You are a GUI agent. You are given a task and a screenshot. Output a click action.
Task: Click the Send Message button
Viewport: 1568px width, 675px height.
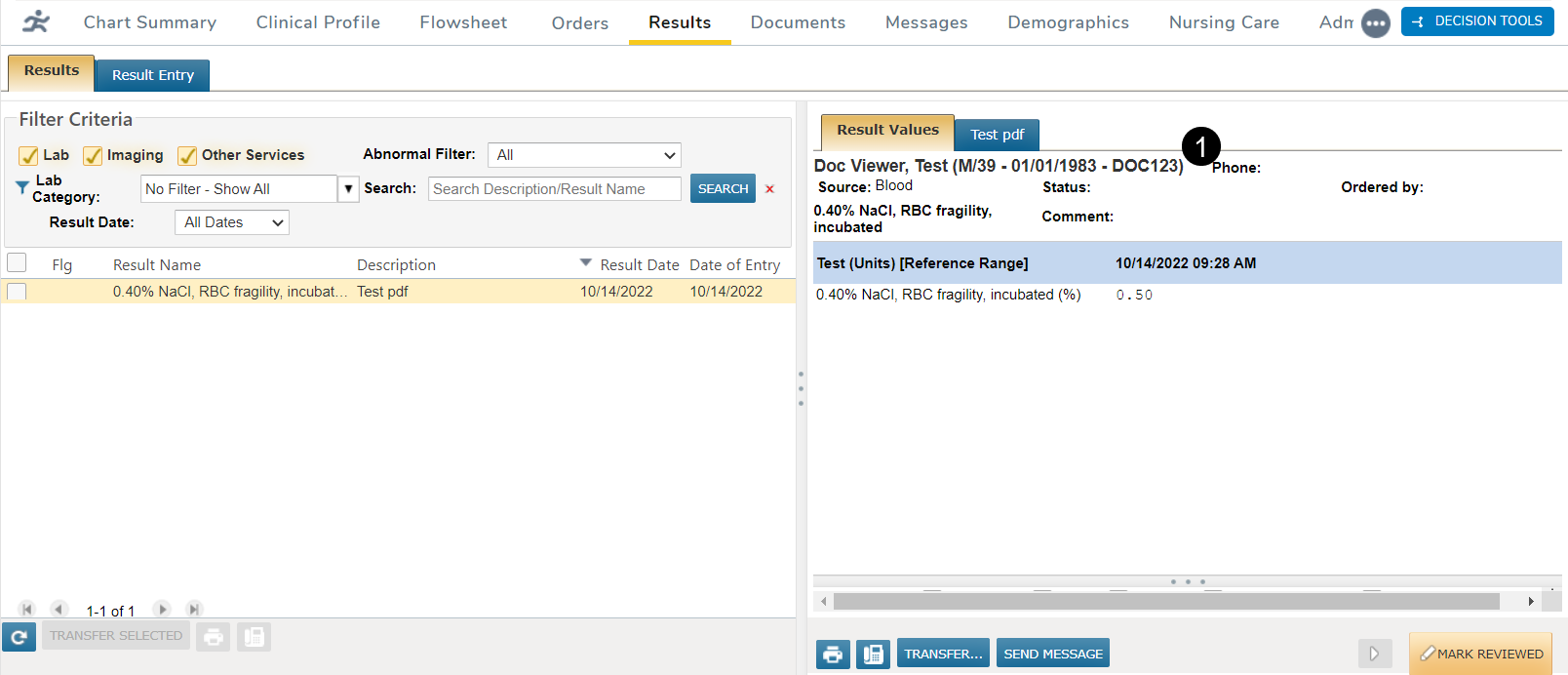[x=1052, y=654]
